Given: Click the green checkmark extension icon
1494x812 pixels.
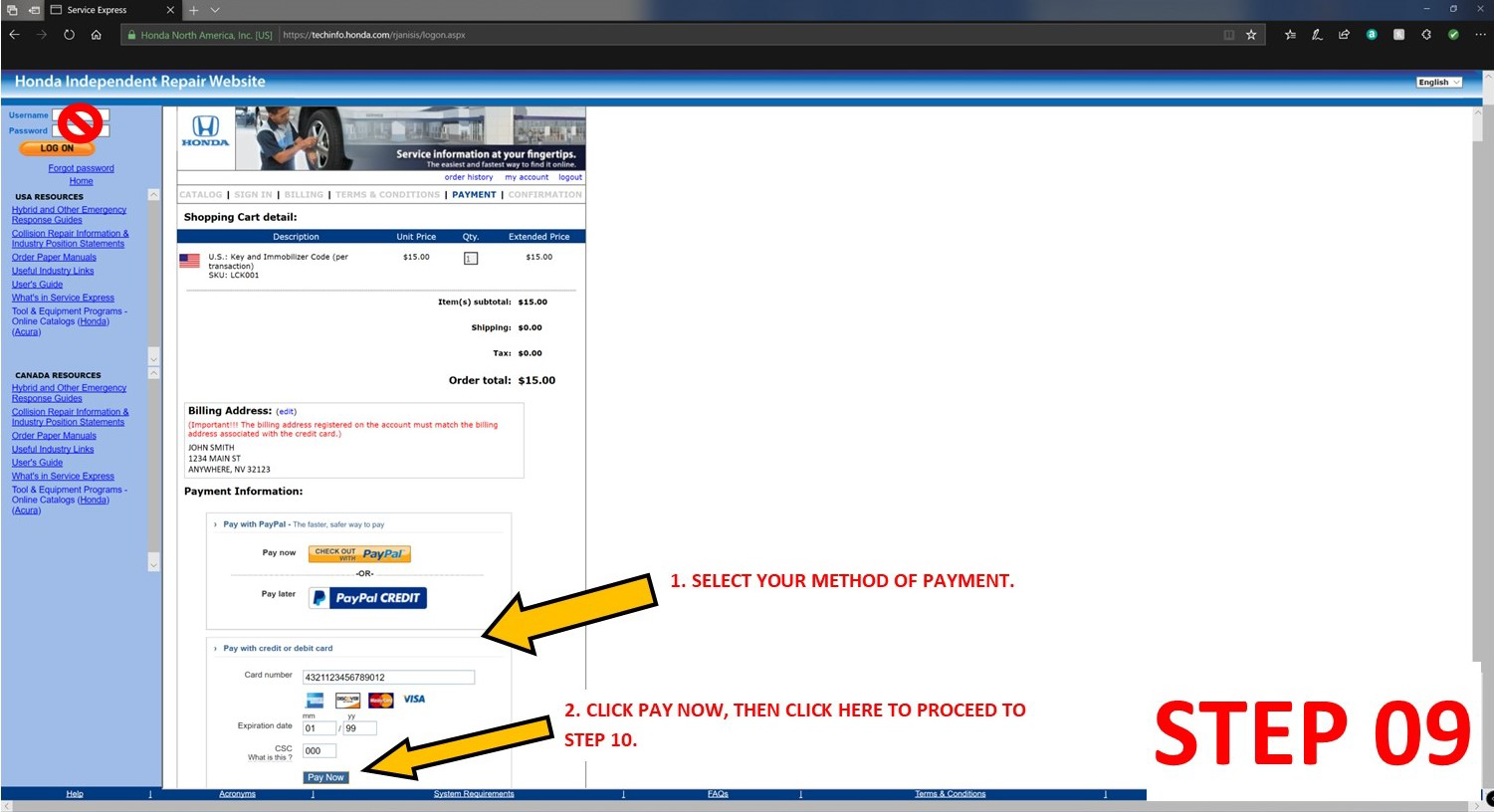Looking at the screenshot, I should 1453,35.
